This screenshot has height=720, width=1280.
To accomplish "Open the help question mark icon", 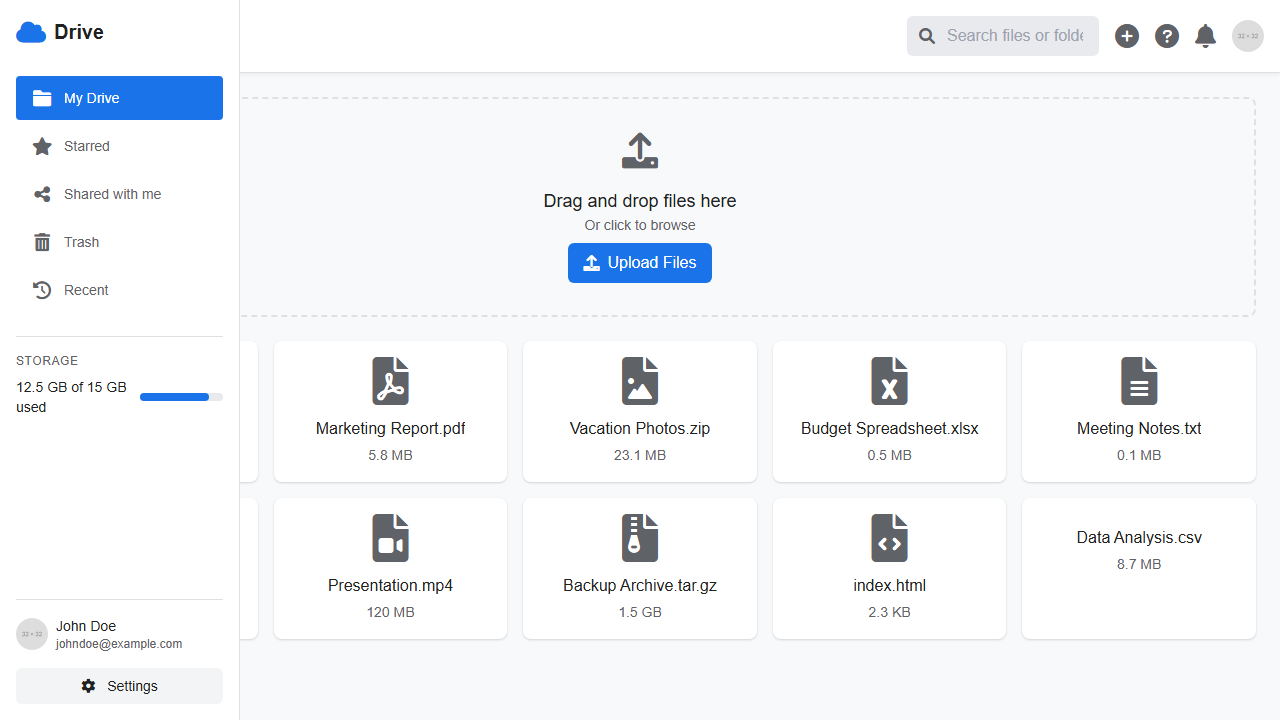I will tap(1166, 35).
